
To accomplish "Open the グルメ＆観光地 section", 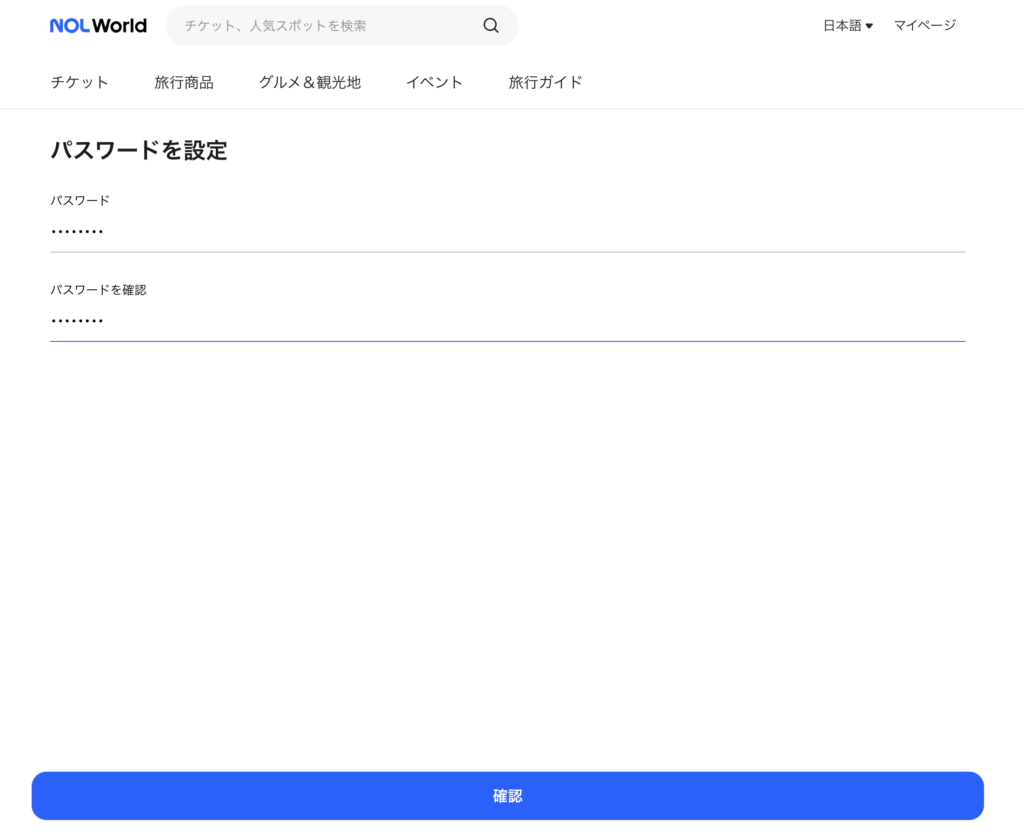I will coord(309,83).
